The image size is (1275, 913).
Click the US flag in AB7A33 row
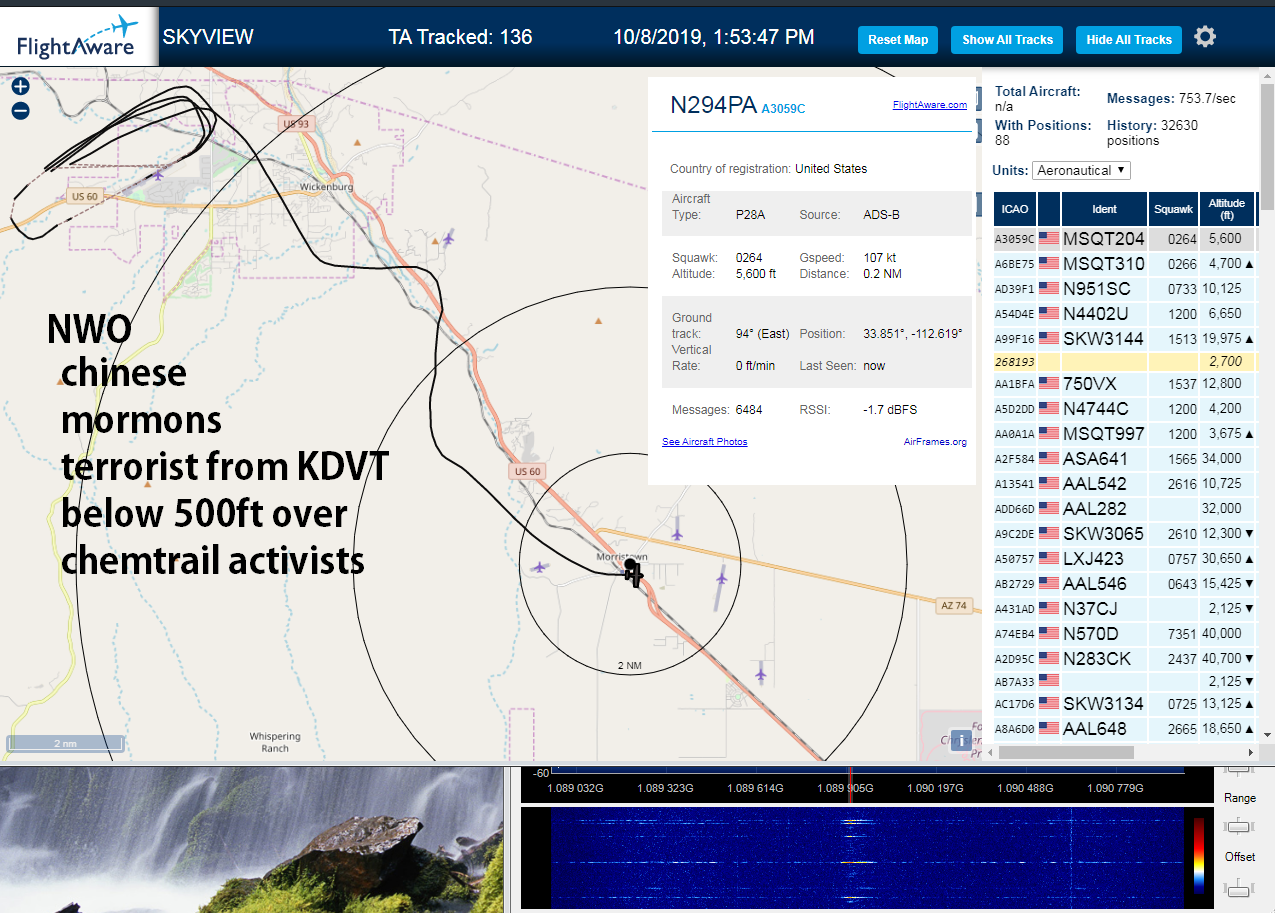(x=1048, y=681)
